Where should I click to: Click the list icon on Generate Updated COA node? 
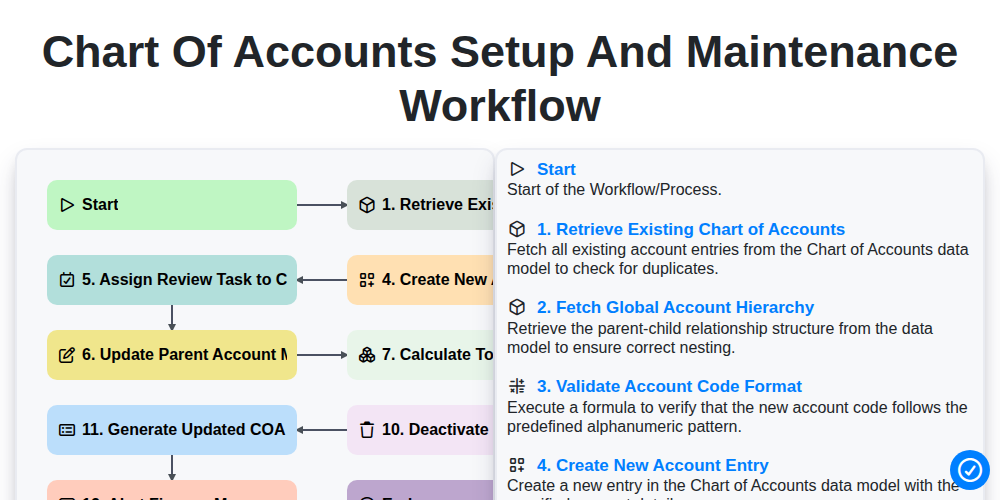click(x=67, y=430)
